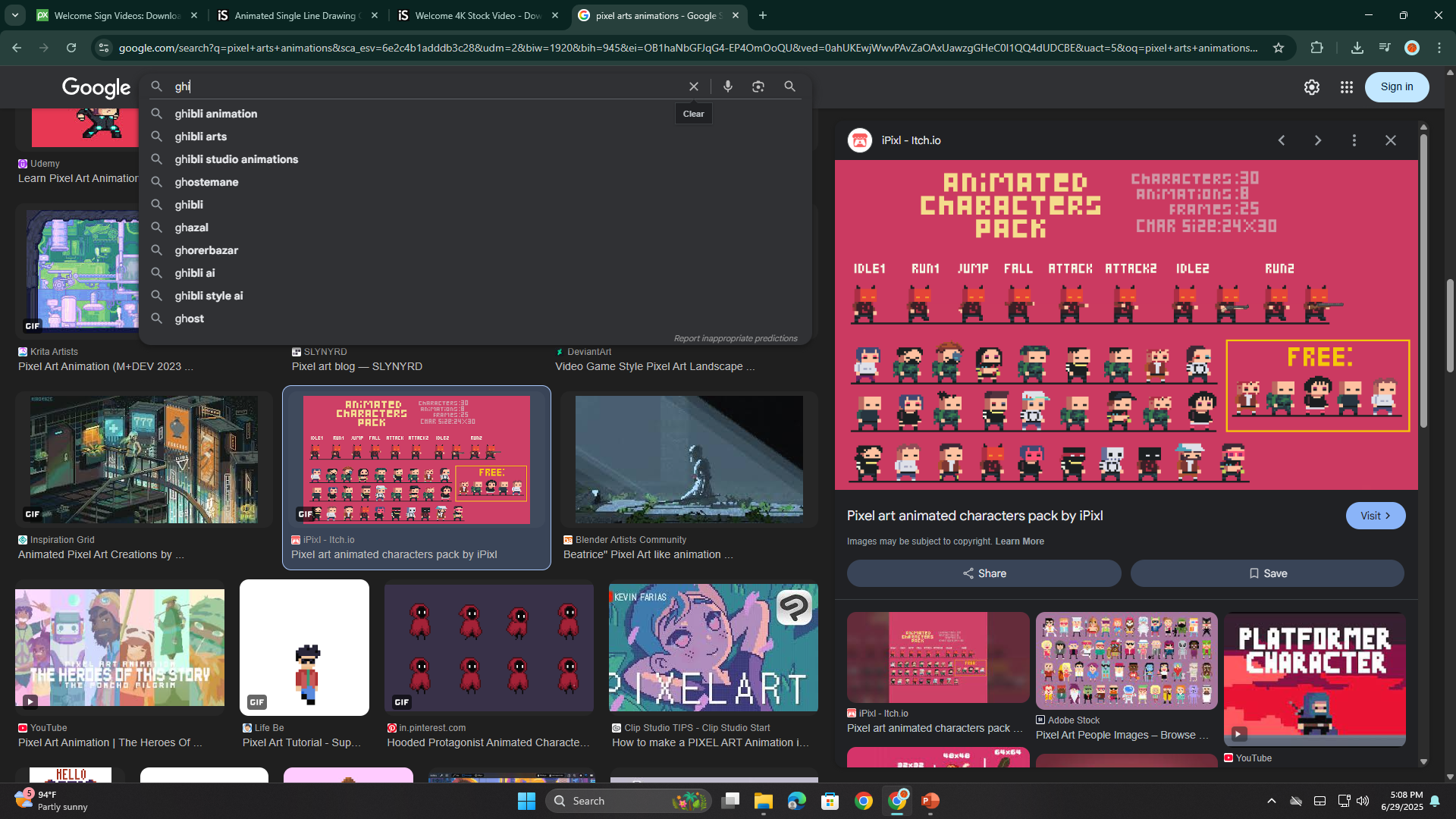Reload the current page
The height and width of the screenshot is (819, 1456).
[71, 48]
